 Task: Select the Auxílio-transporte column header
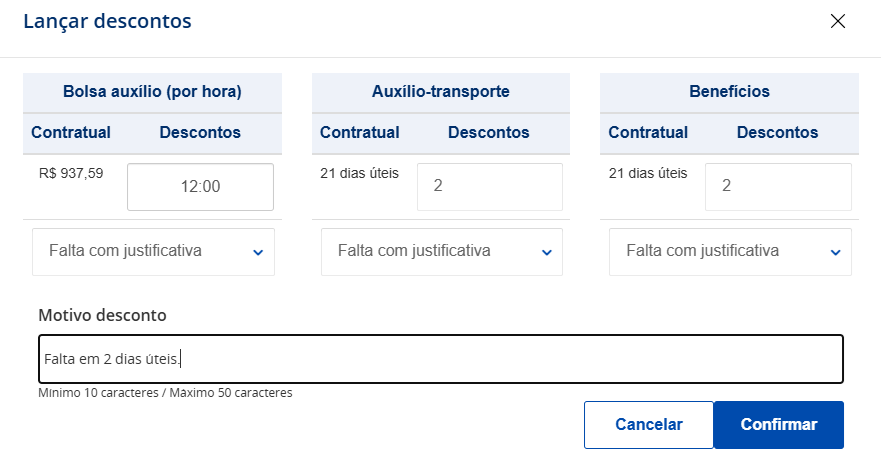tap(441, 92)
